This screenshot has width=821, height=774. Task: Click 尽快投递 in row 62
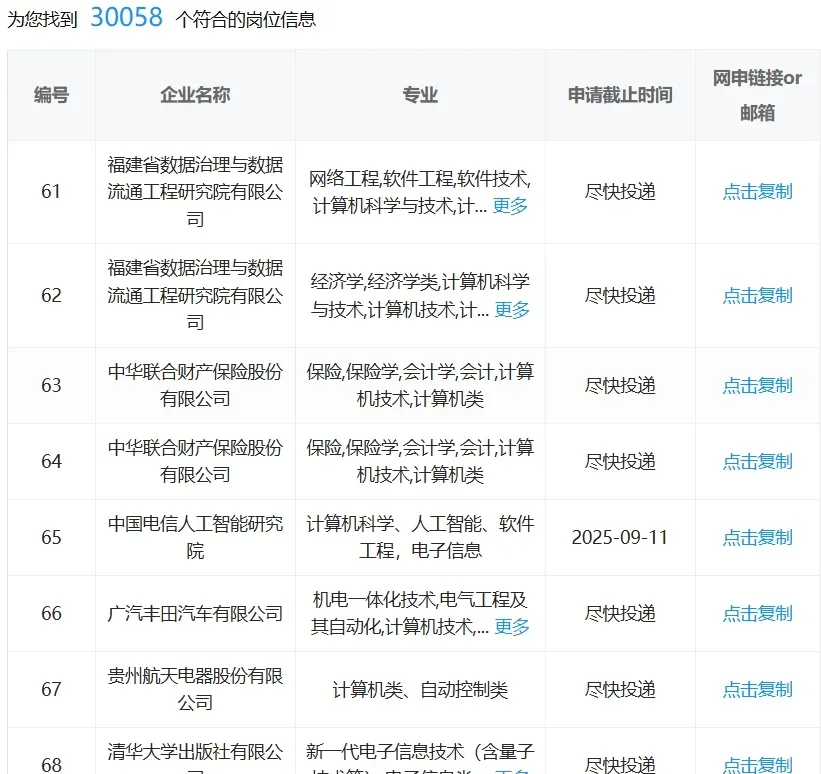click(x=620, y=295)
